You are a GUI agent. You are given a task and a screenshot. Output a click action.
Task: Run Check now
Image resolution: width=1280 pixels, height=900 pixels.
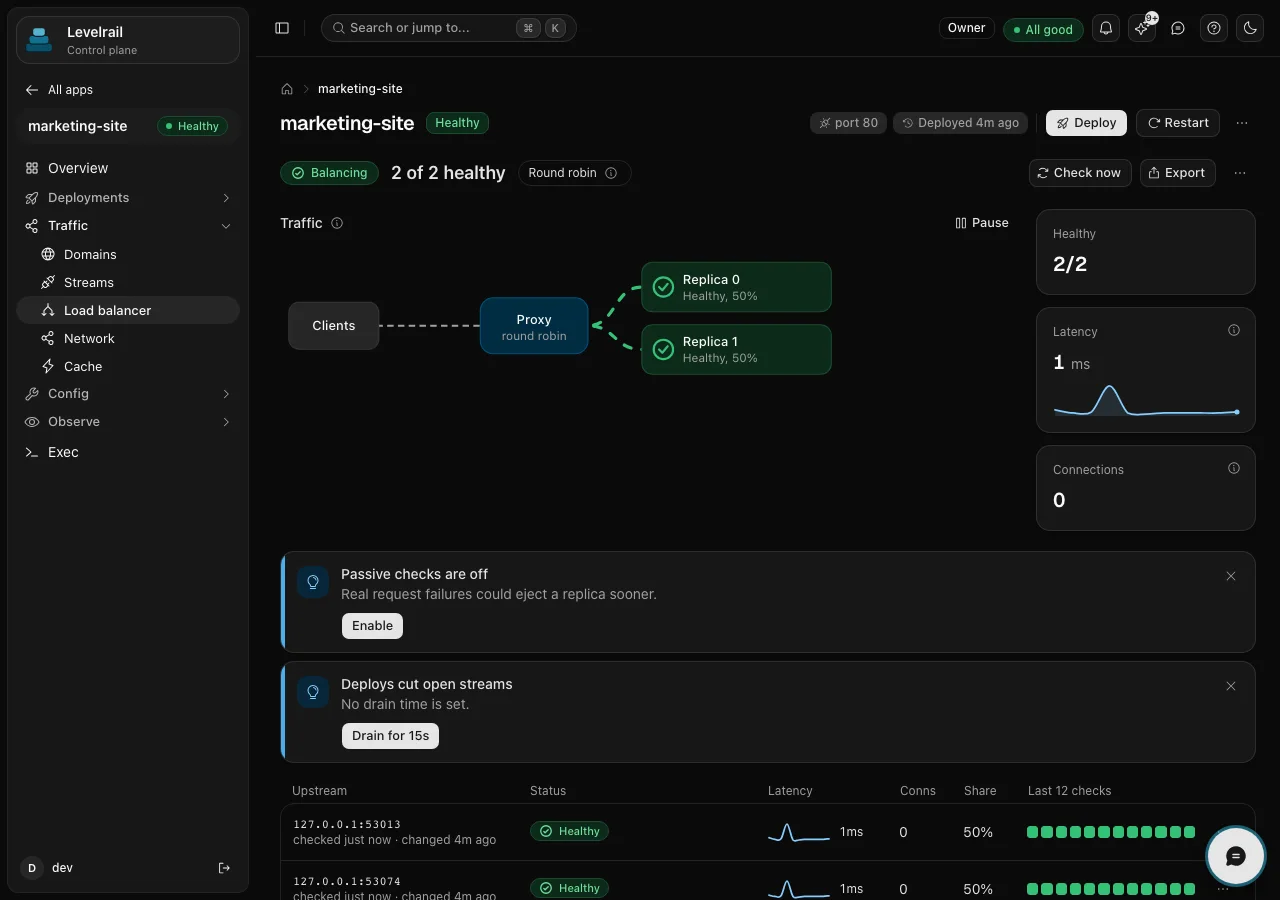point(1080,173)
